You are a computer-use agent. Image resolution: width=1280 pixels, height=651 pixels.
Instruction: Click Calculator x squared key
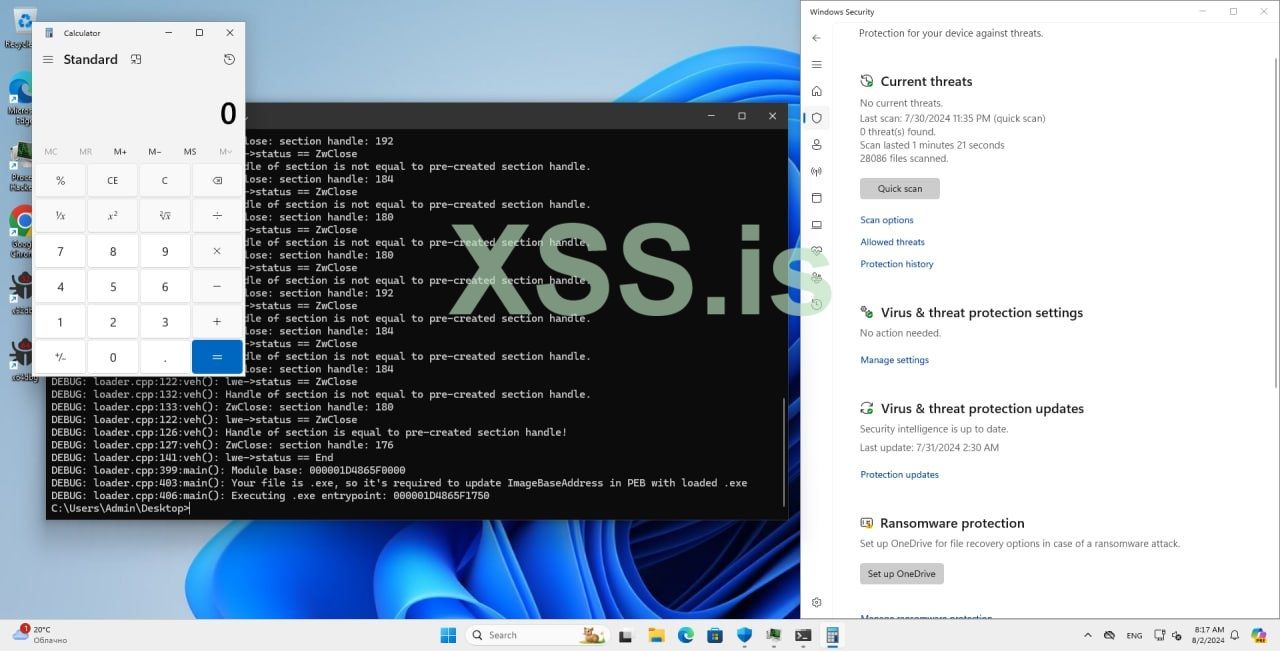coord(113,216)
